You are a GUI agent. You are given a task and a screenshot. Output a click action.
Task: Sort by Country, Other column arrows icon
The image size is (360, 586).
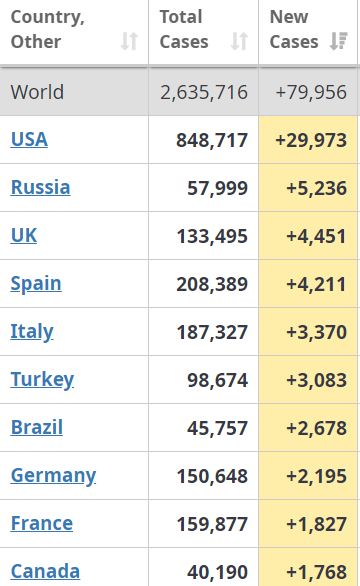click(129, 41)
